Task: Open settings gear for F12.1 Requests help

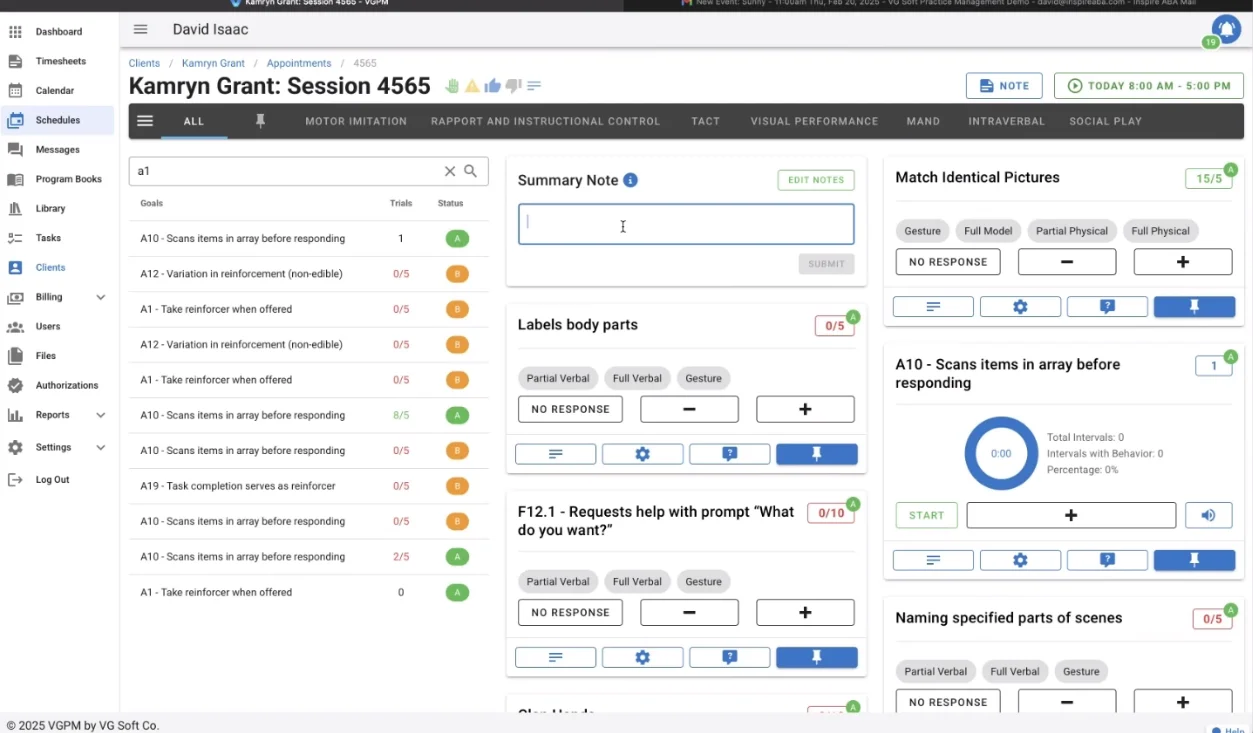Action: (643, 657)
